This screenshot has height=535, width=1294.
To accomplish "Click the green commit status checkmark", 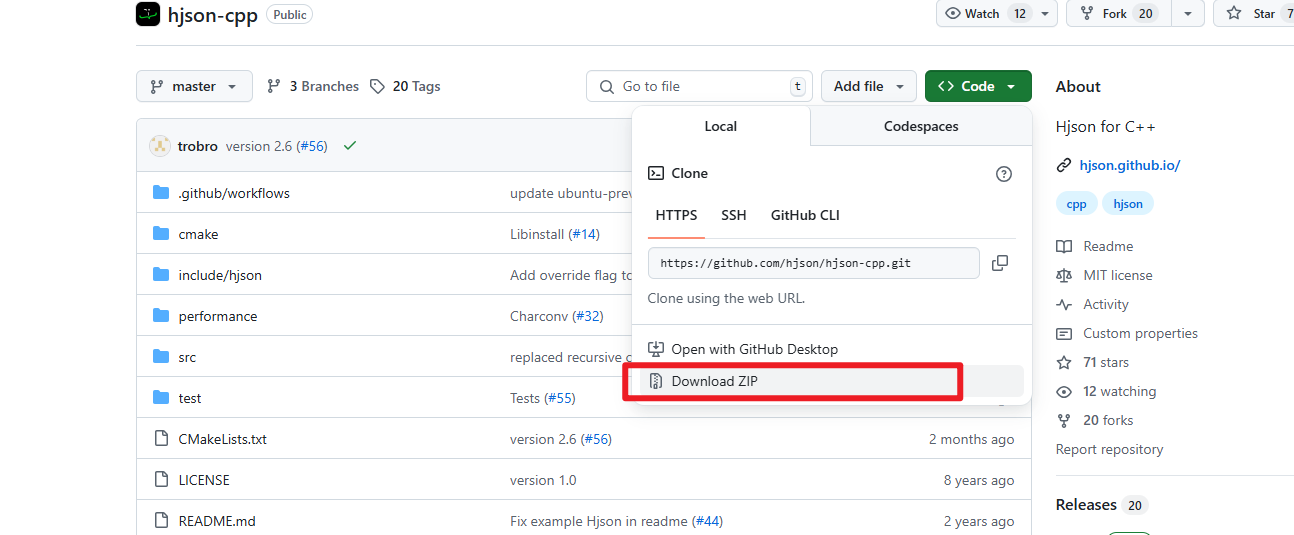I will (350, 146).
